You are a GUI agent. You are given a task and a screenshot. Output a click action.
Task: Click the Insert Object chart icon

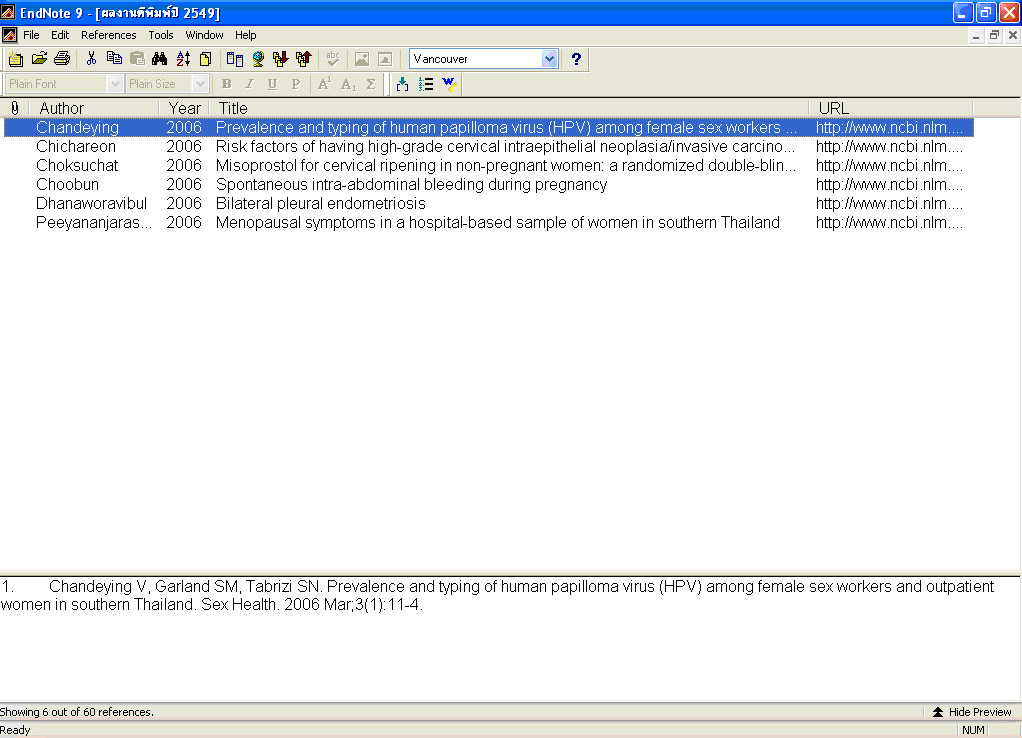tap(385, 59)
